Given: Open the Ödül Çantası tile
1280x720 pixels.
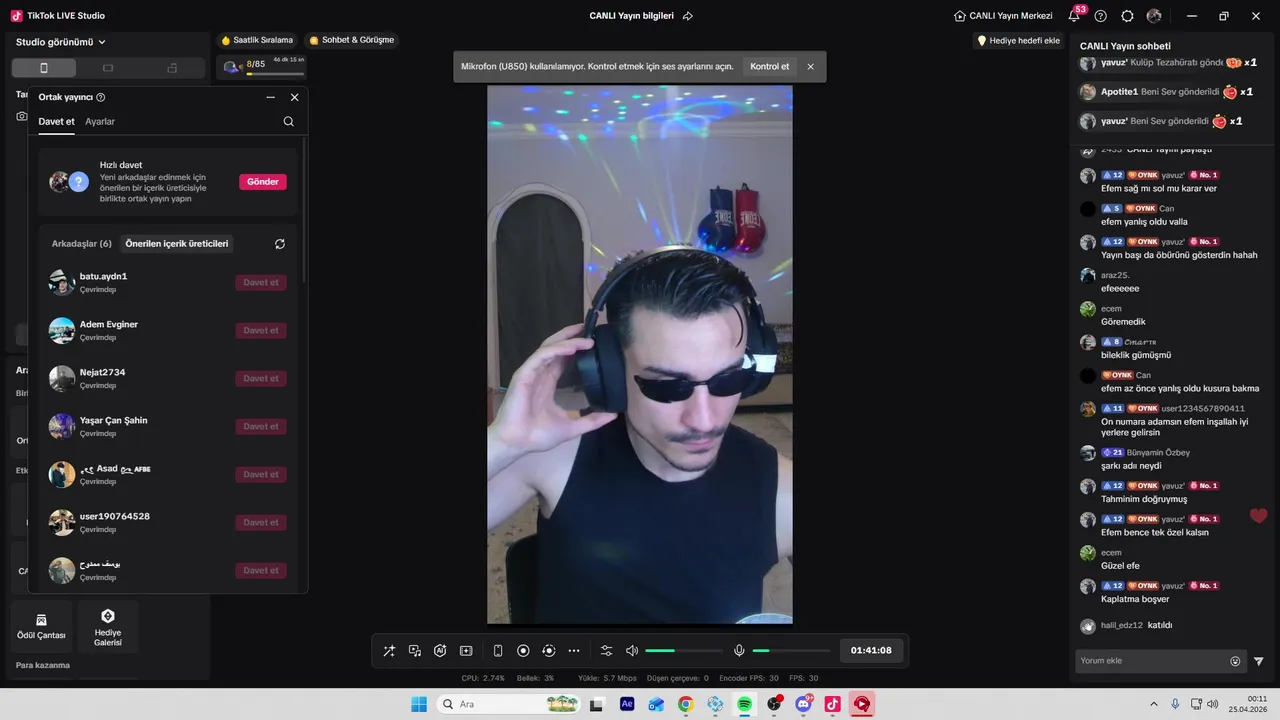Looking at the screenshot, I should 41,627.
